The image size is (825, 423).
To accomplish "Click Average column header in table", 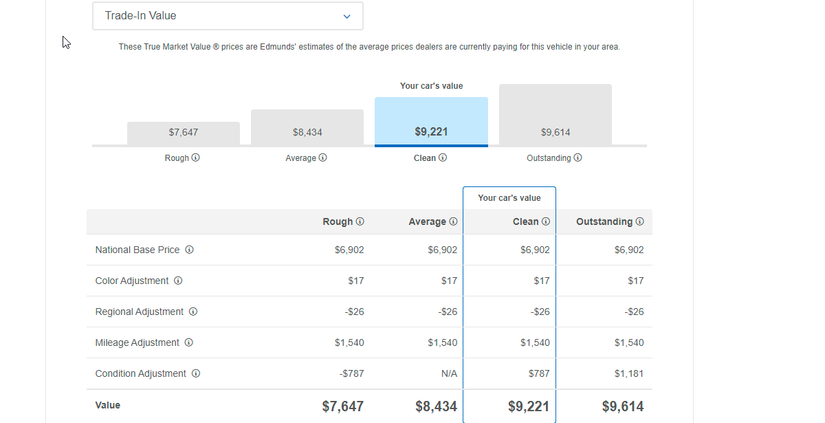I will pyautogui.click(x=427, y=221).
